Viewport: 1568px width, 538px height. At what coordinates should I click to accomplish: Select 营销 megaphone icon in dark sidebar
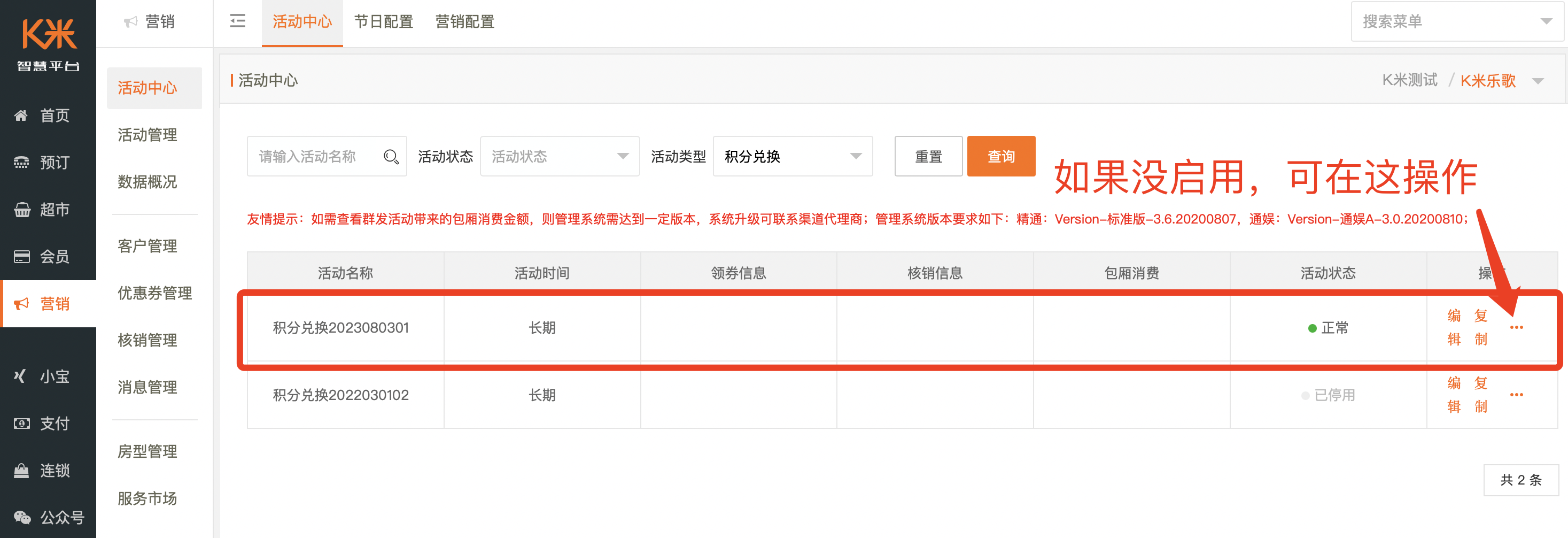pos(21,303)
